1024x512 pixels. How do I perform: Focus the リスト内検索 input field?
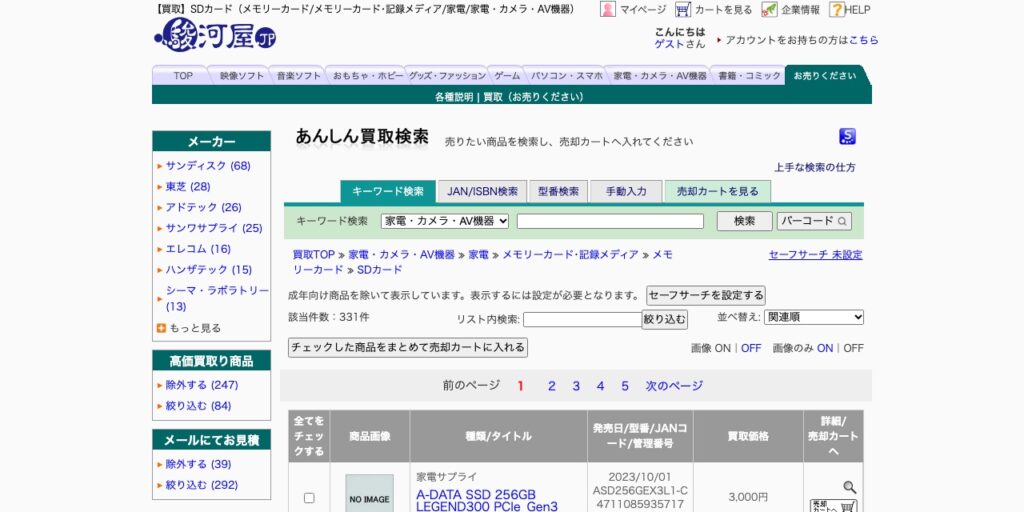click(583, 319)
